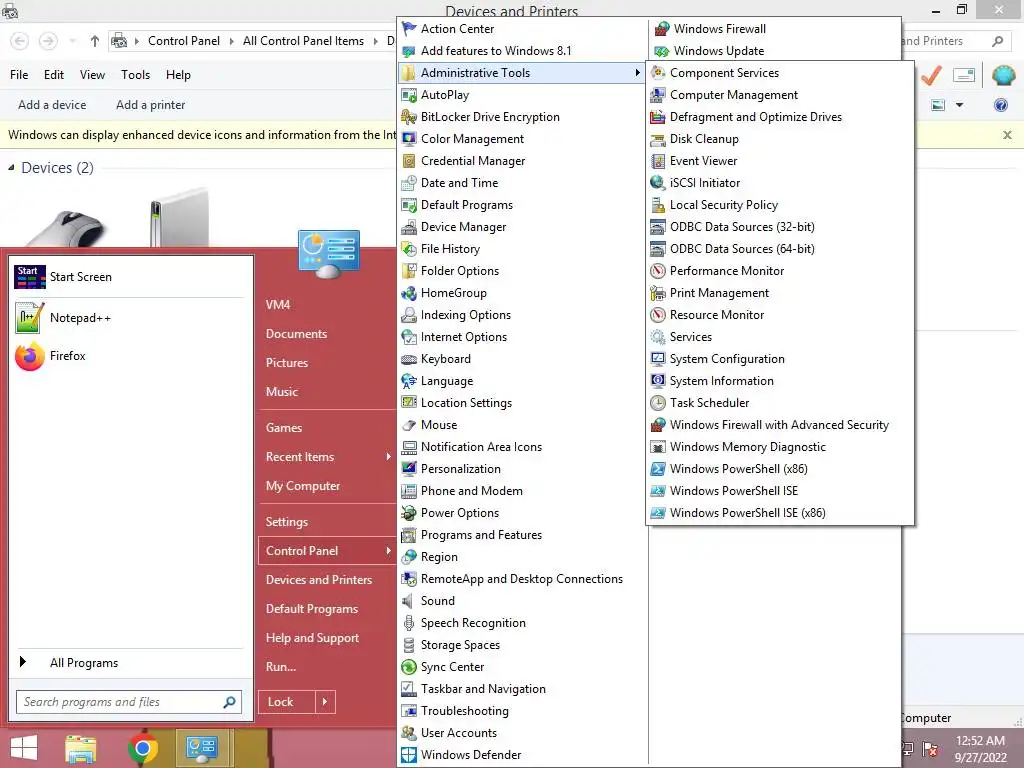Open Start Screen from the Start menu
The image size is (1024, 768).
click(x=80, y=277)
